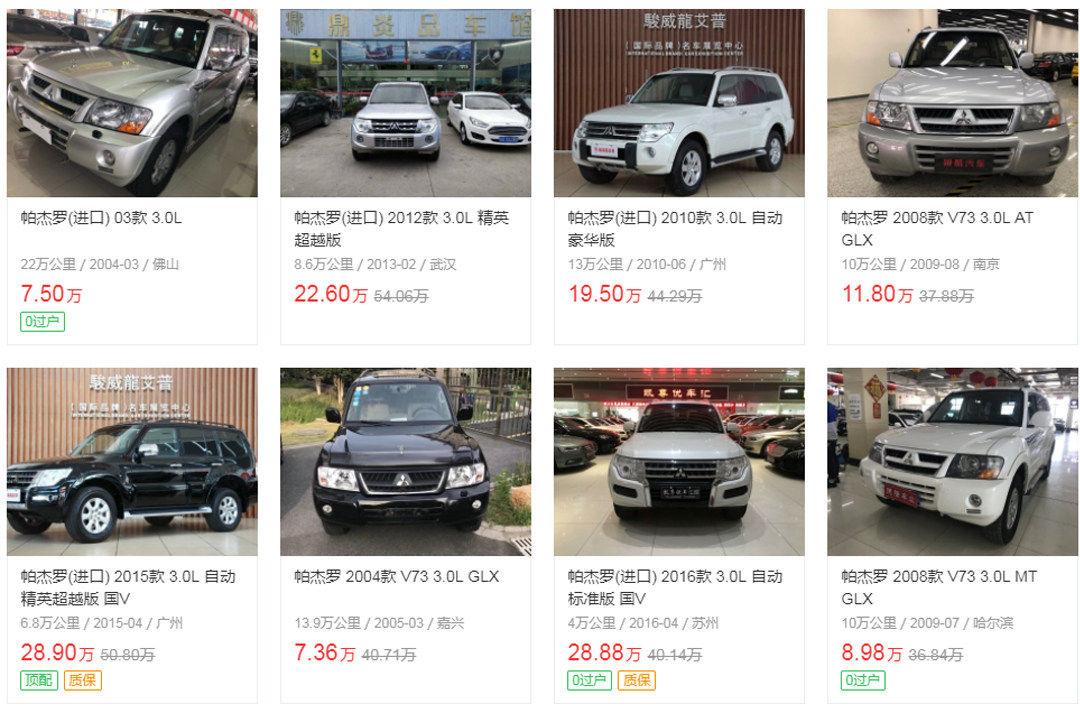Open listing 帕杰罗(进口) 2012款 3.0L 精英超越版
Image resolution: width=1080 pixels, height=712 pixels.
pos(402,229)
